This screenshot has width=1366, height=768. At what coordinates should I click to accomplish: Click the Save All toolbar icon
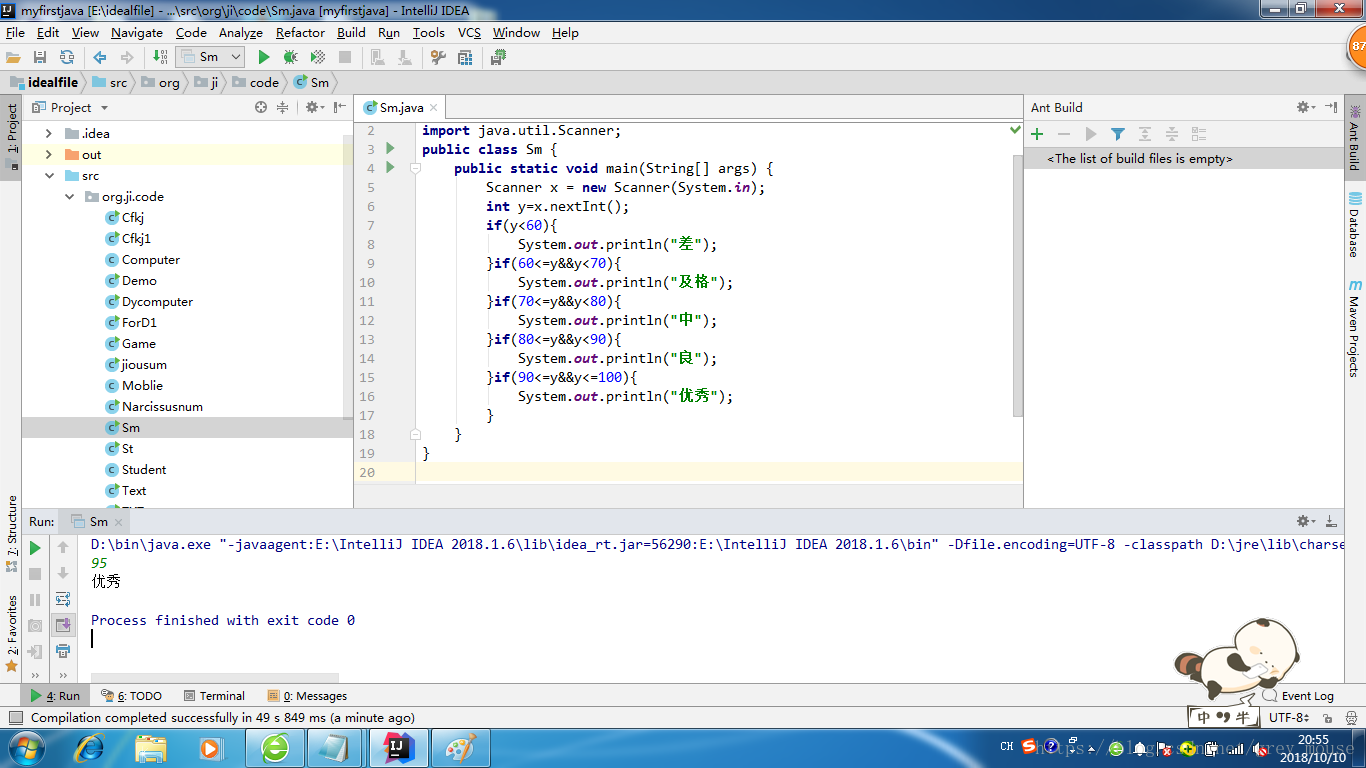point(40,57)
